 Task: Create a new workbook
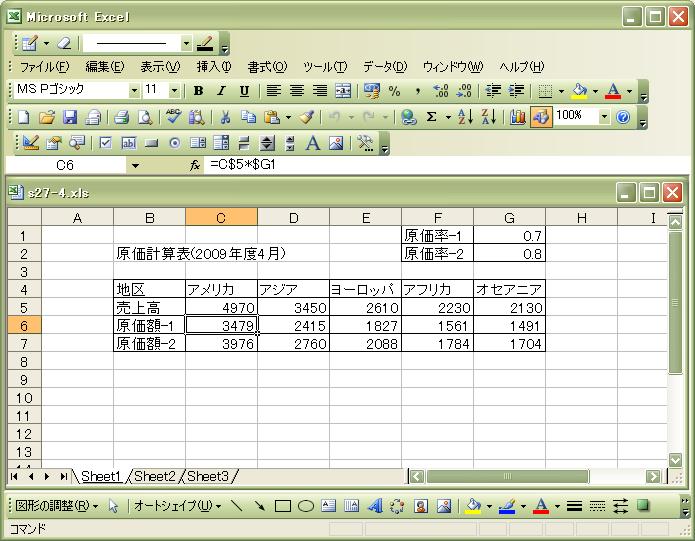(24, 117)
